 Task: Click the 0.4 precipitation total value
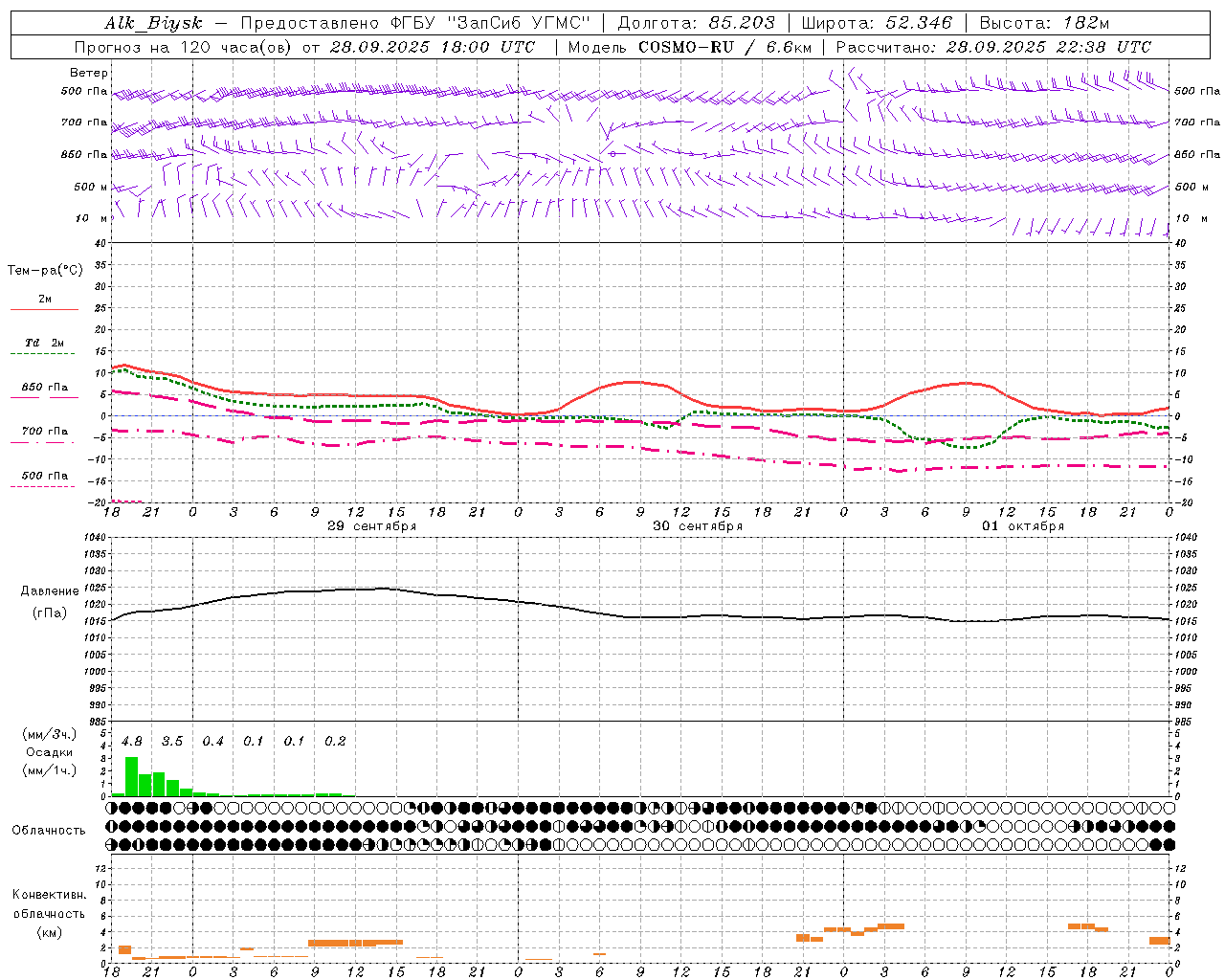(x=212, y=742)
